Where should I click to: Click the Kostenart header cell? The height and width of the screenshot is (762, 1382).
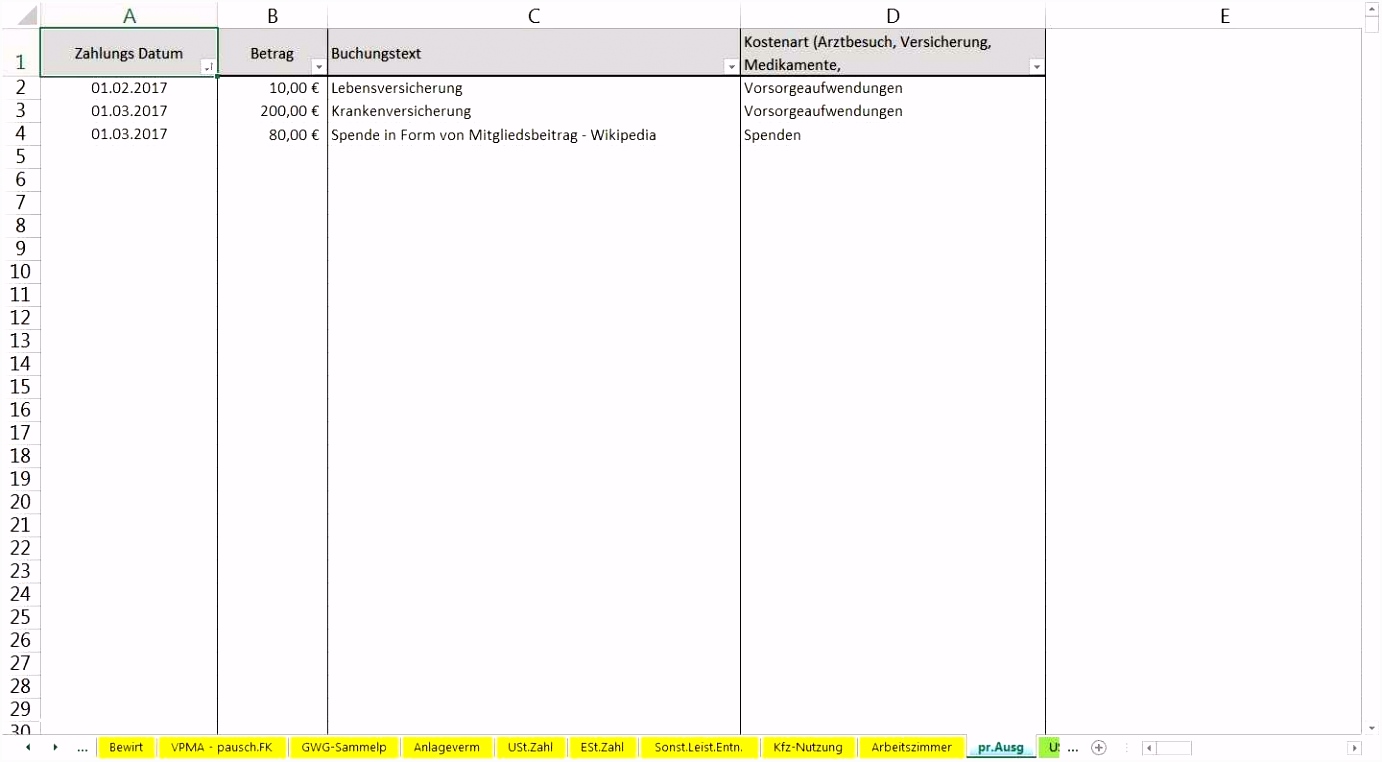click(x=893, y=53)
